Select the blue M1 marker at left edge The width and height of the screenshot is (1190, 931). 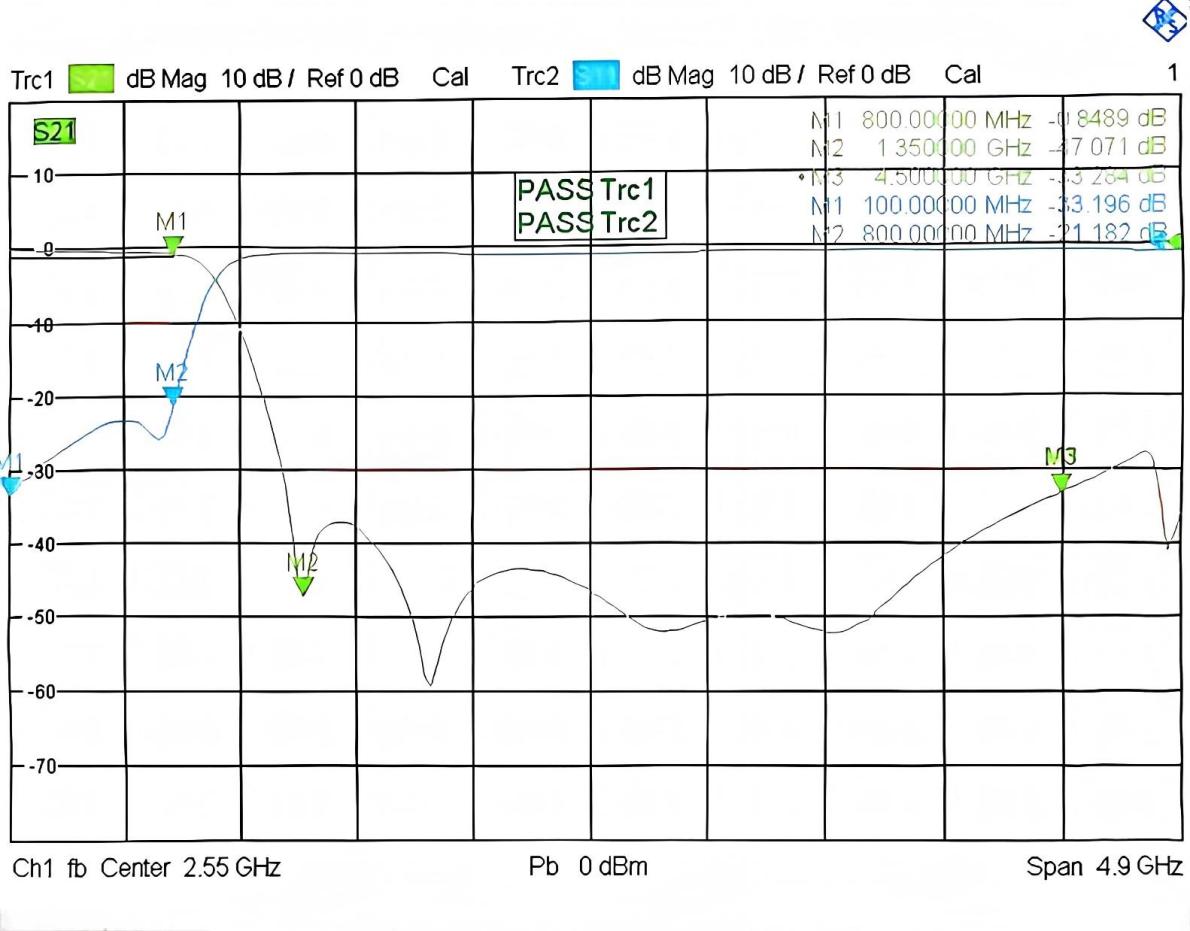10,485
